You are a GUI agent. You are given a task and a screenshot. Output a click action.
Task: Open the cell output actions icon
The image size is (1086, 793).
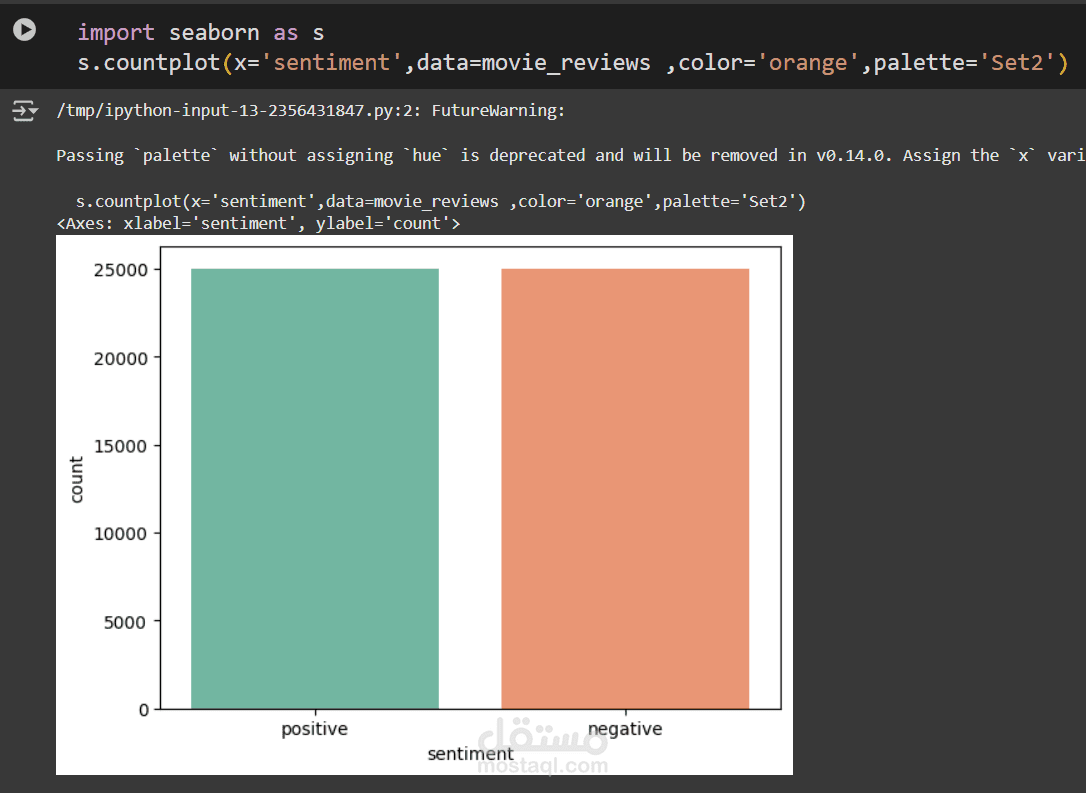coord(24,111)
